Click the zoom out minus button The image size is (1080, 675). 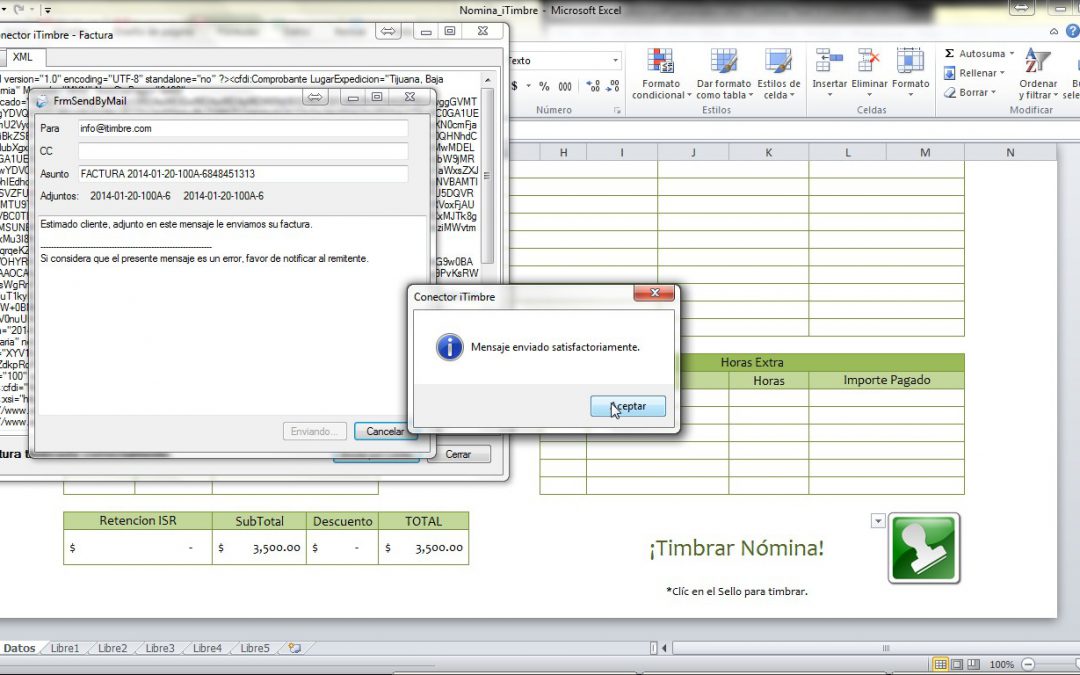[1027, 664]
